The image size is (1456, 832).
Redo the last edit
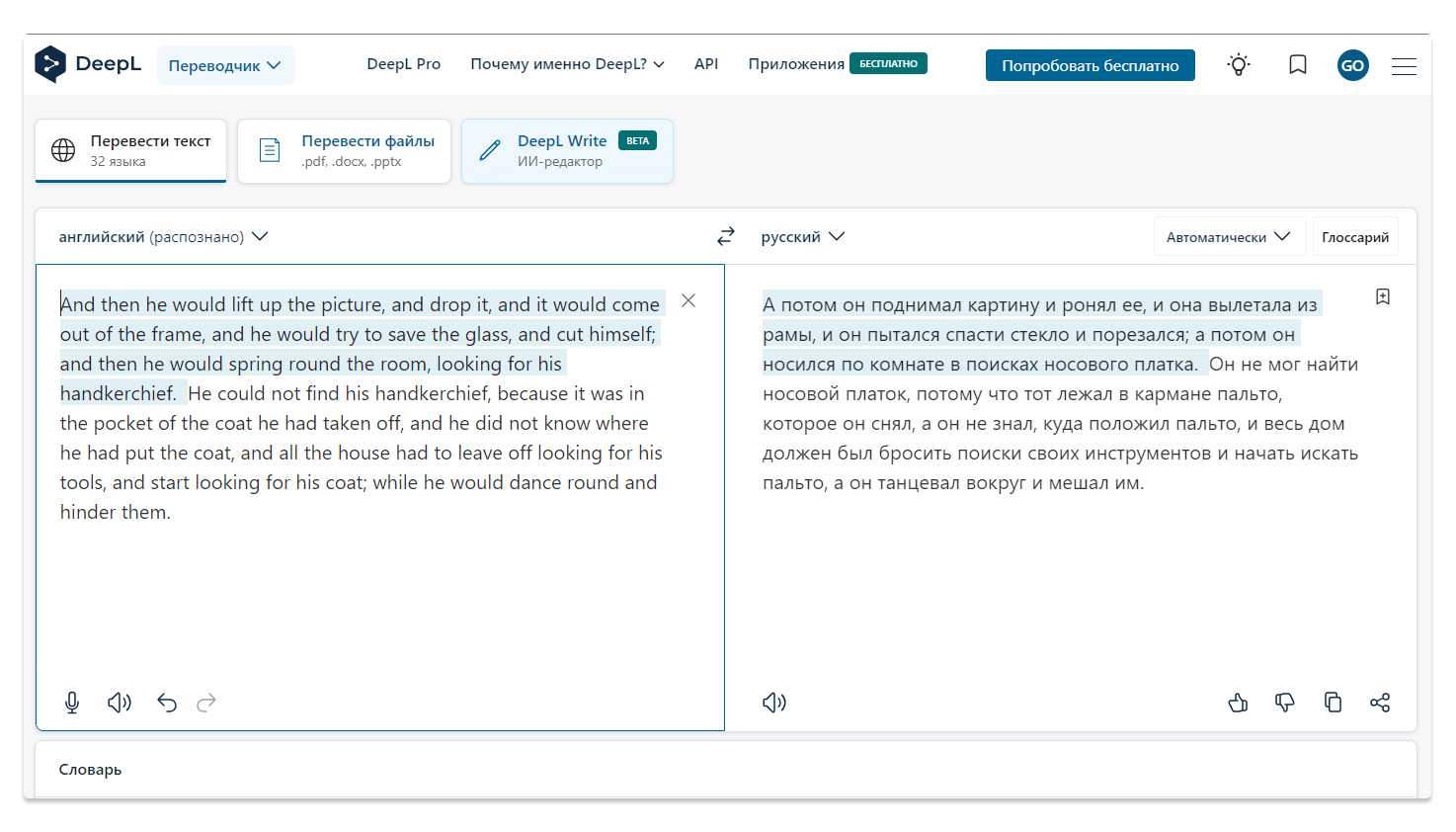click(x=206, y=703)
